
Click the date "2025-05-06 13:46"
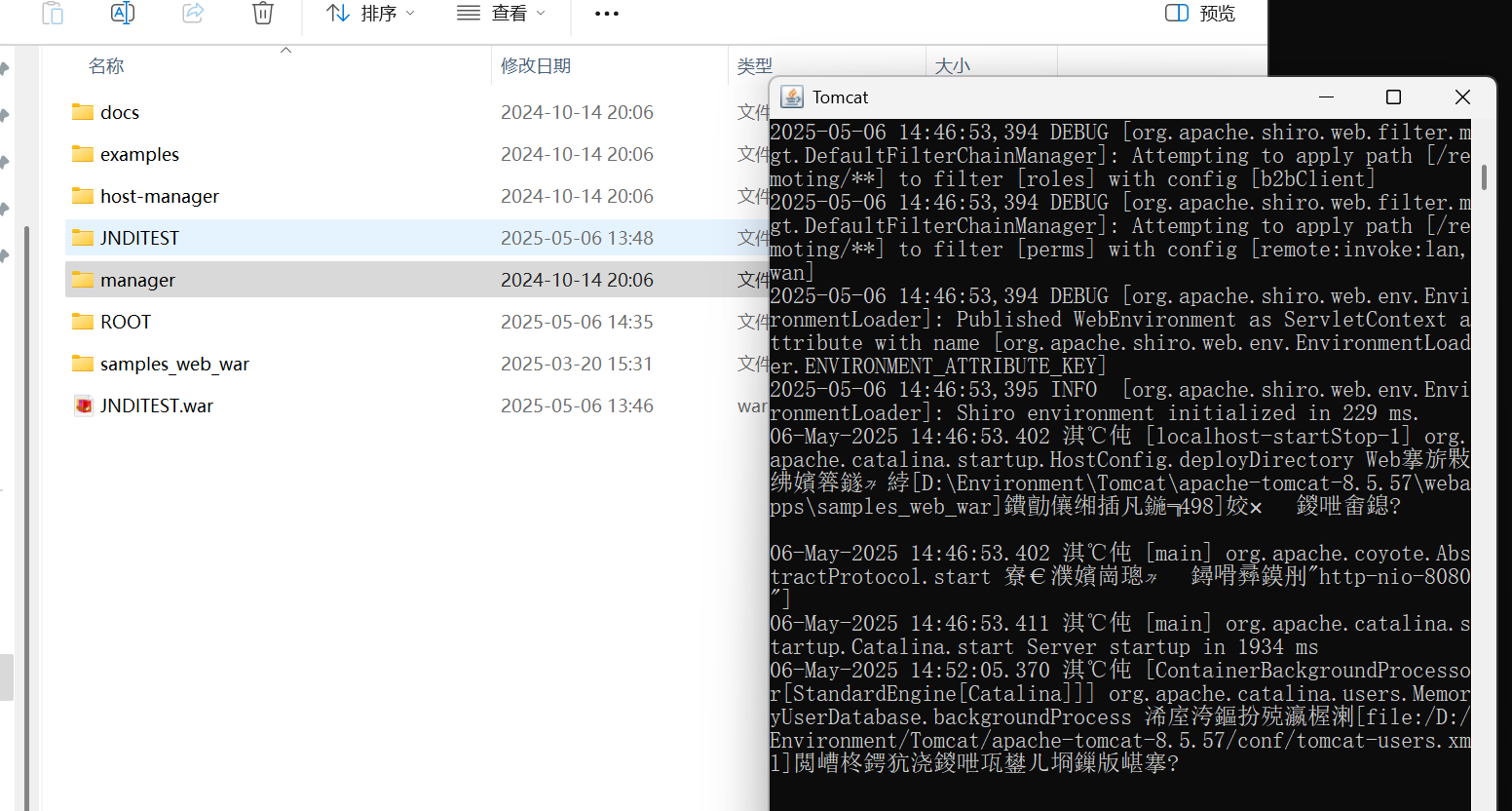click(577, 405)
